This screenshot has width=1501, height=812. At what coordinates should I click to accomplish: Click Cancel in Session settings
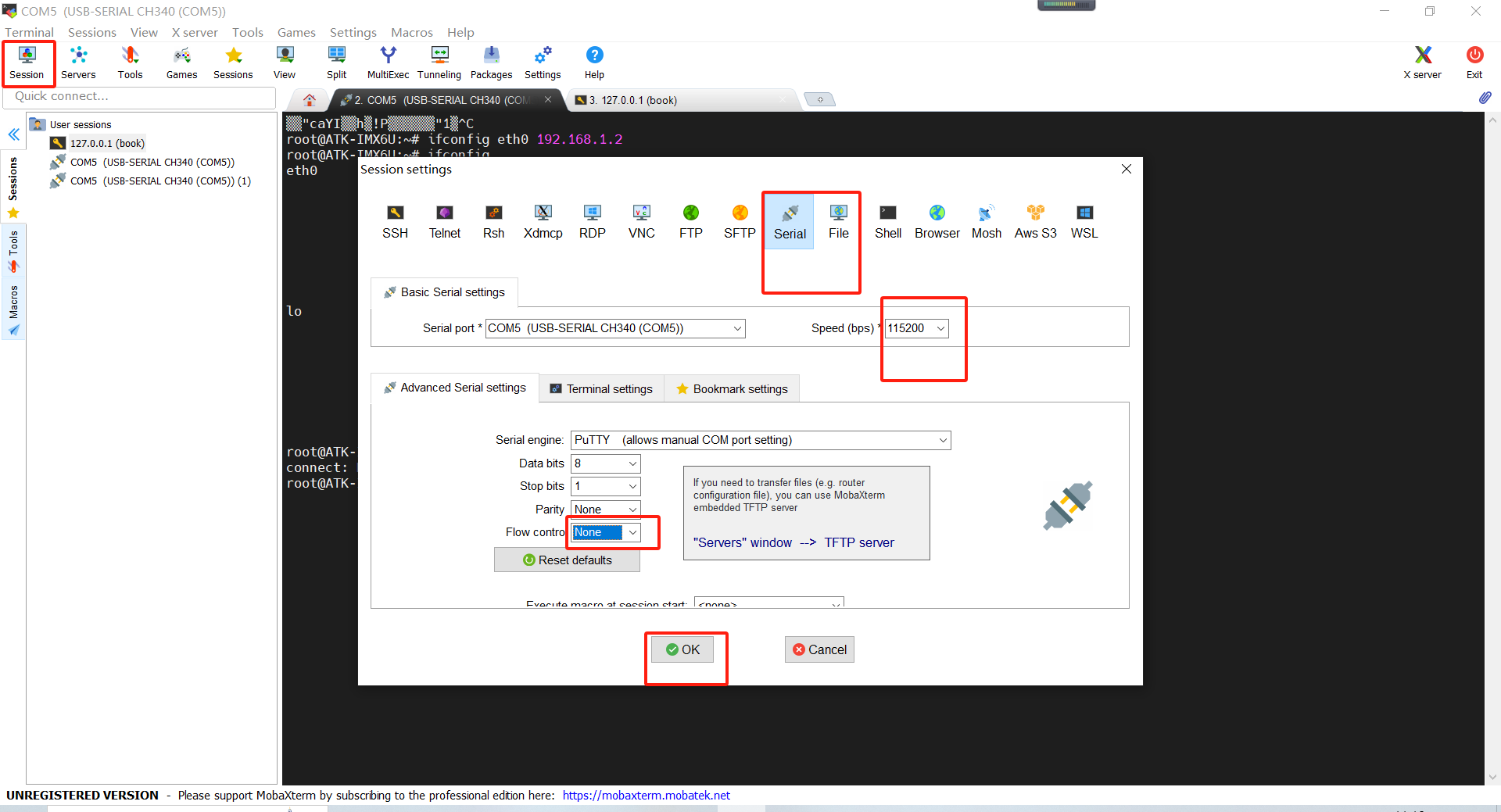(x=819, y=649)
